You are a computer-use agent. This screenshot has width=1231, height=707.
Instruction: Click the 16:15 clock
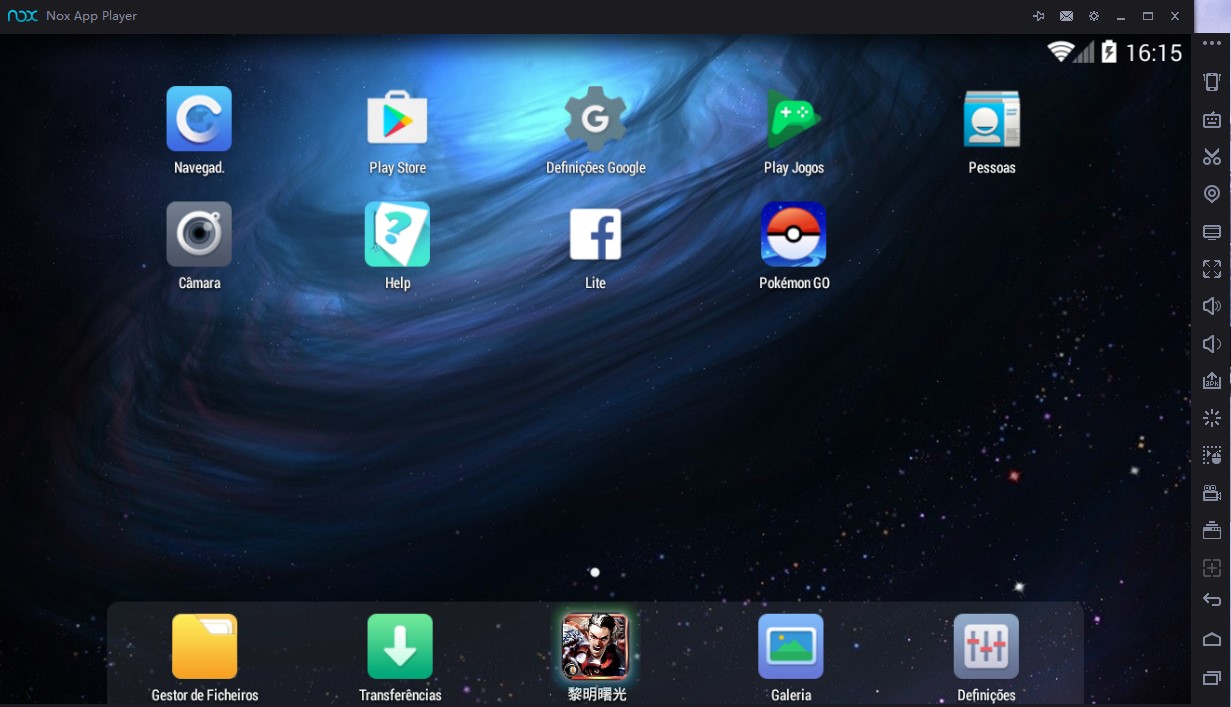(x=1154, y=53)
